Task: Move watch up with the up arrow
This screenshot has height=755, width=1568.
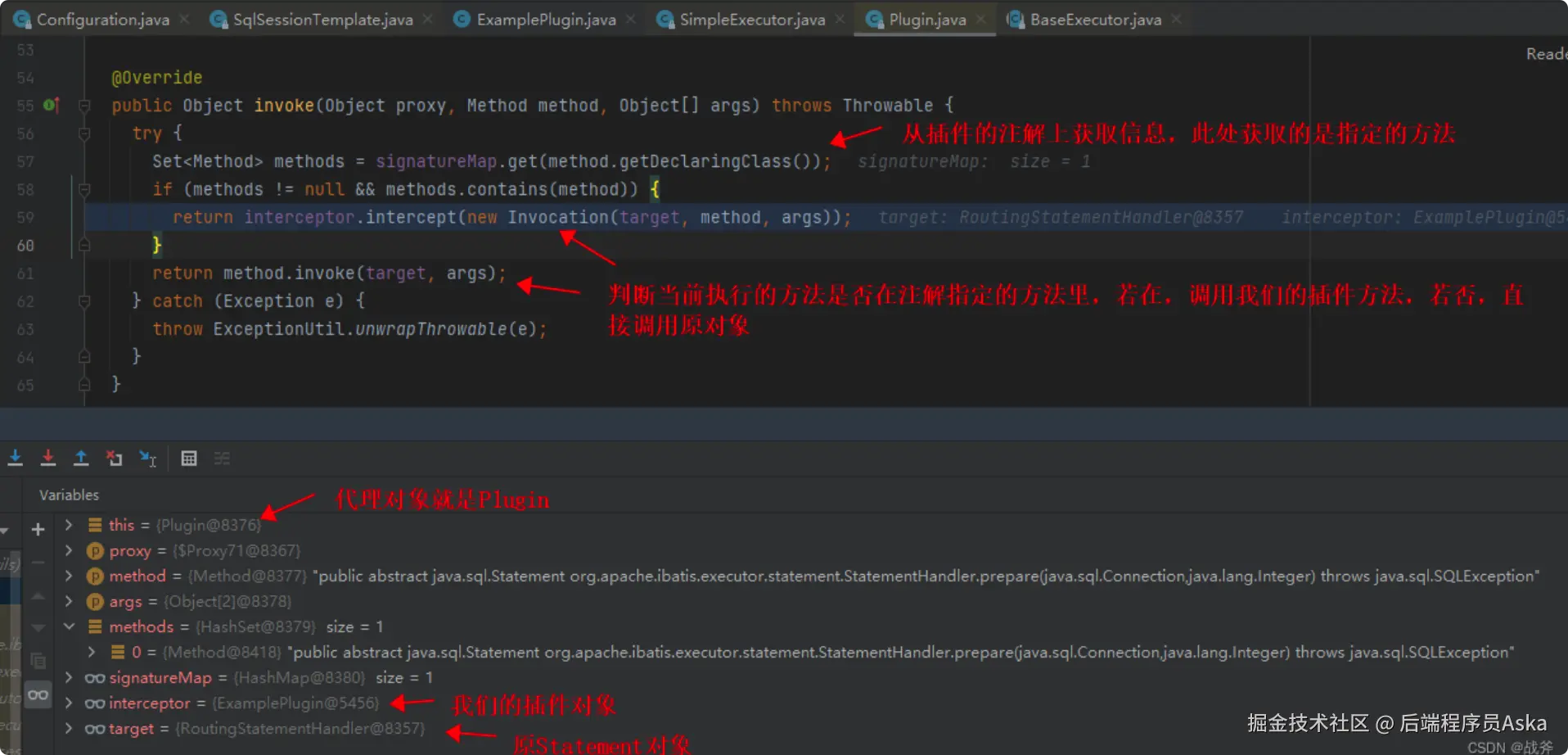Action: click(x=38, y=596)
